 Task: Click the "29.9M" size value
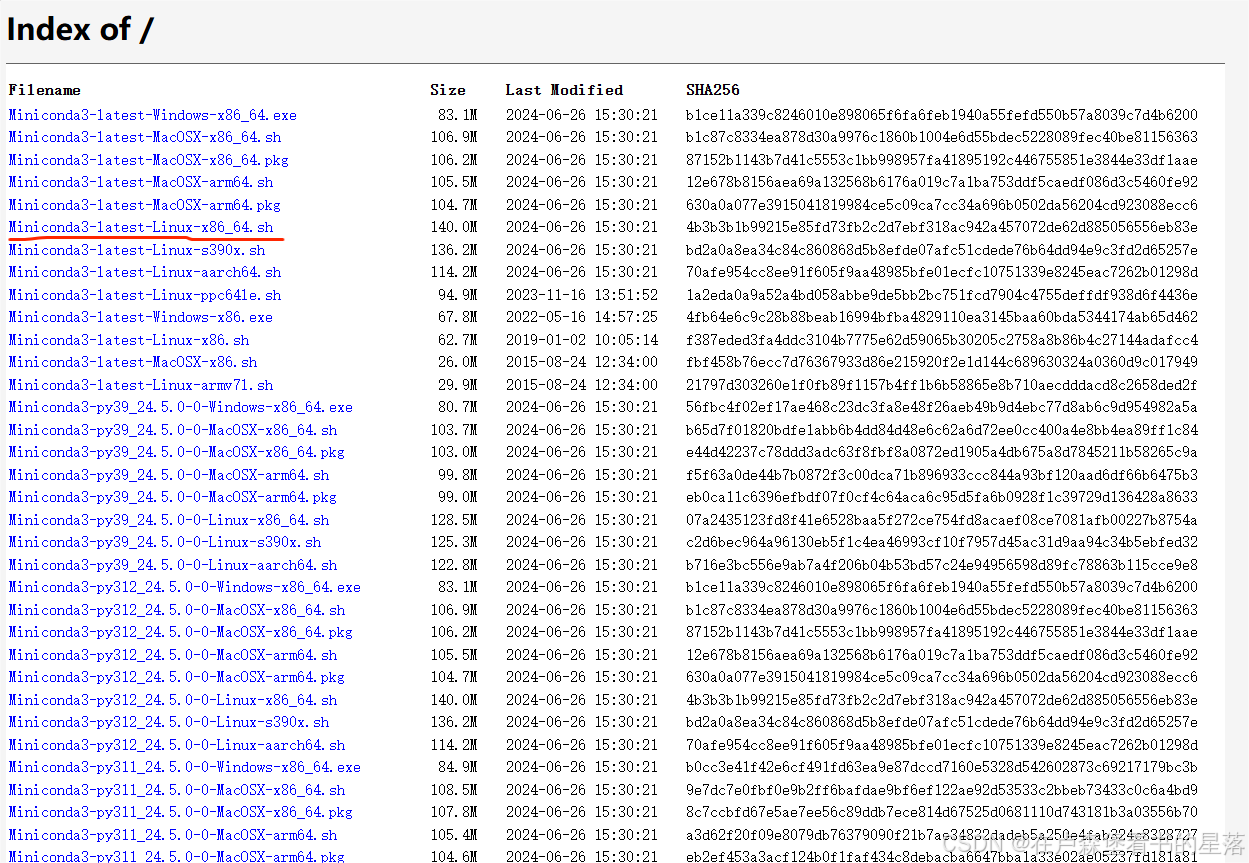click(x=457, y=385)
